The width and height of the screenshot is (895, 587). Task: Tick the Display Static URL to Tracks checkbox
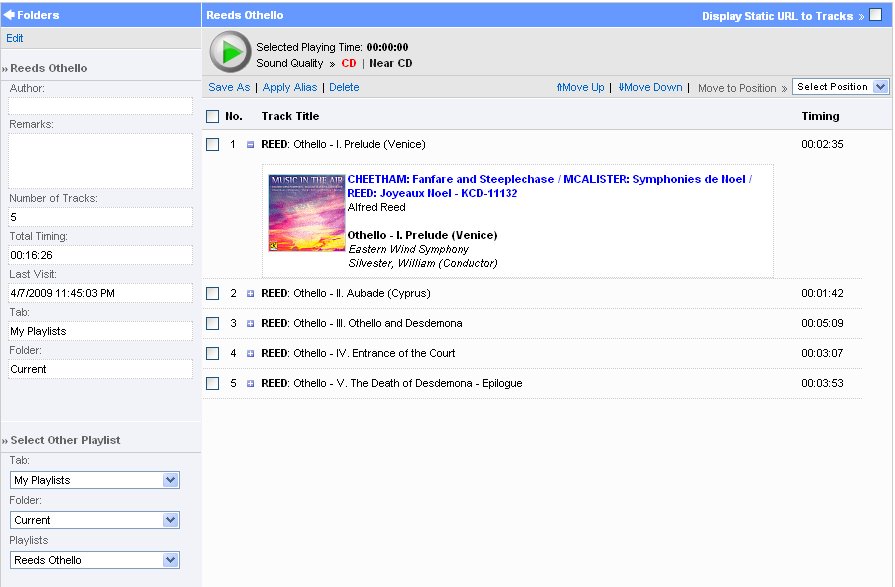875,15
